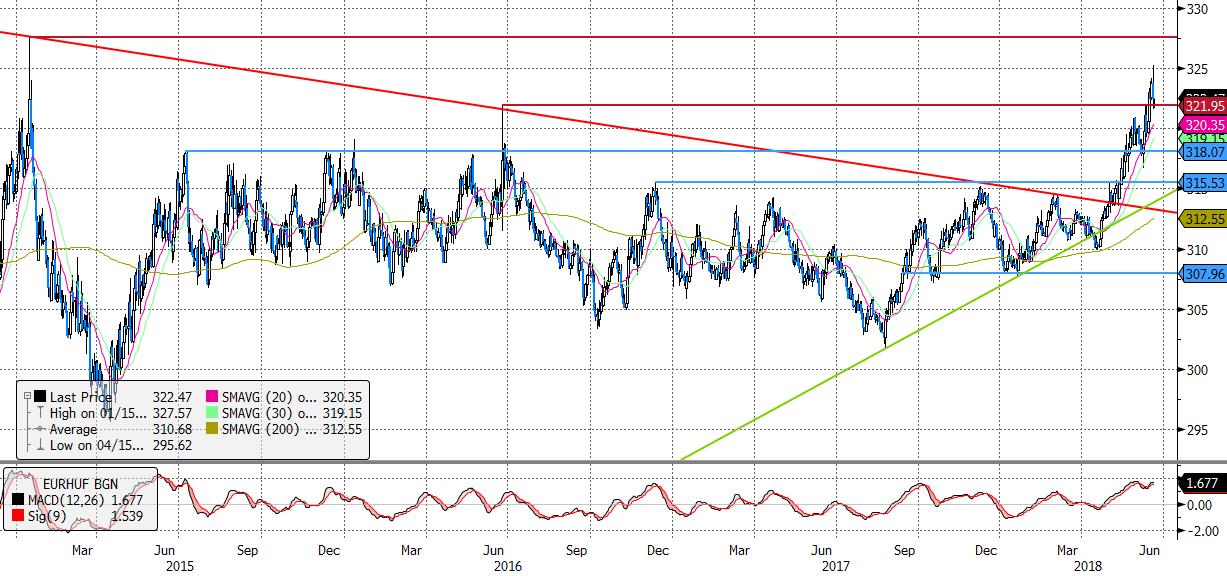The height and width of the screenshot is (576, 1227).
Task: Select the Average line marker icon
Action: point(39,429)
